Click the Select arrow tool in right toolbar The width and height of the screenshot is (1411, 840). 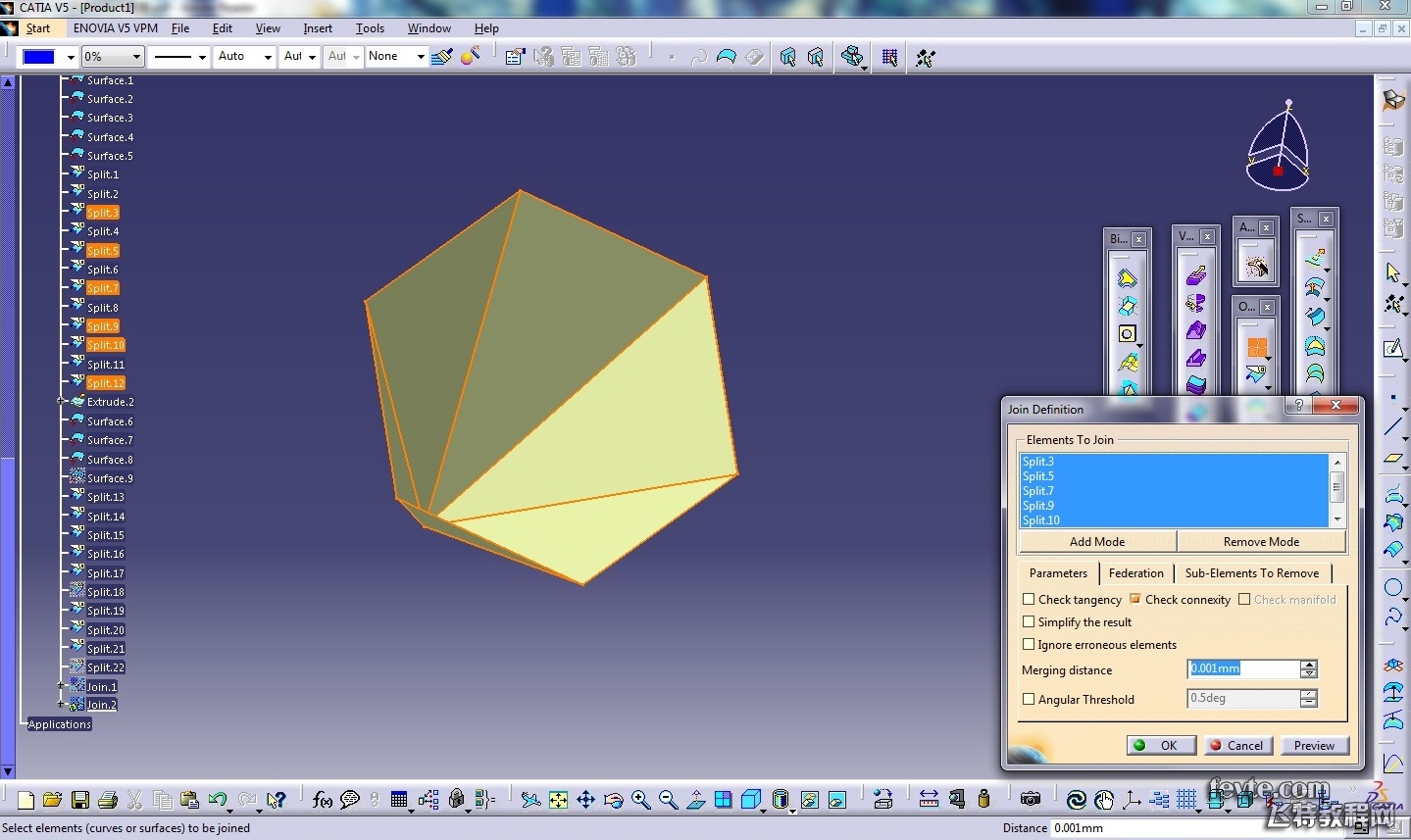(1393, 272)
